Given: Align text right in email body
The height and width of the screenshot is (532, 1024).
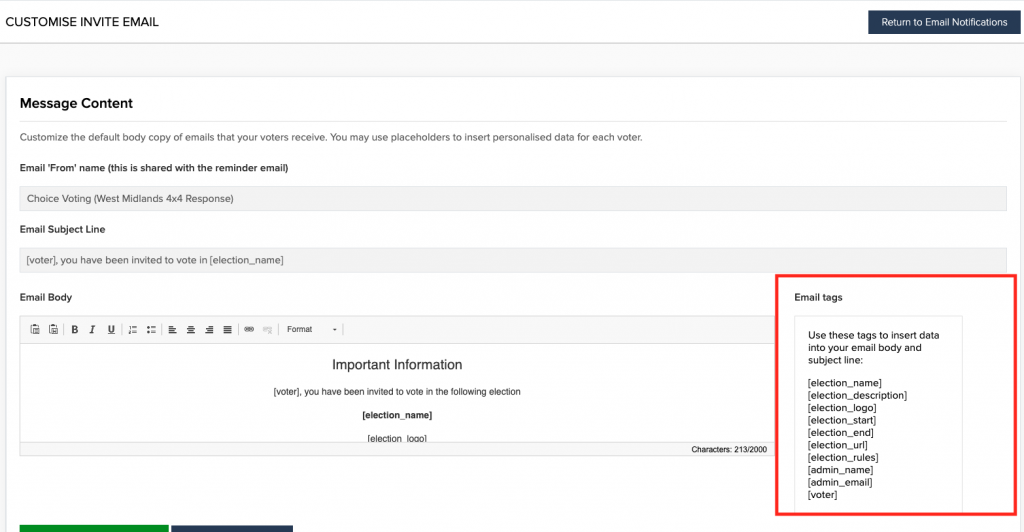Looking at the screenshot, I should click(209, 330).
